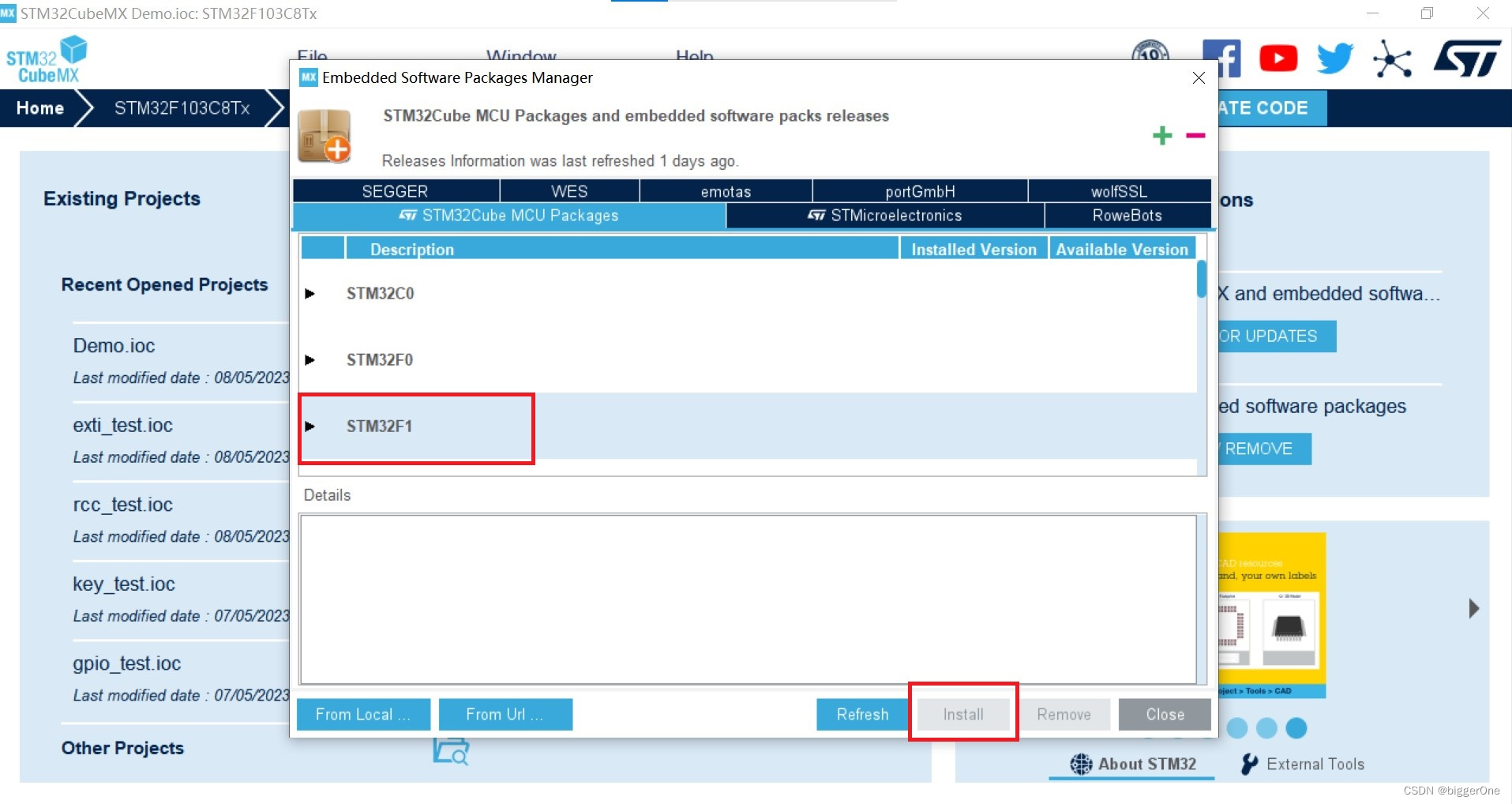The image size is (1512, 804).
Task: Select the STM32Cube MCU Packages tab
Action: [509, 216]
